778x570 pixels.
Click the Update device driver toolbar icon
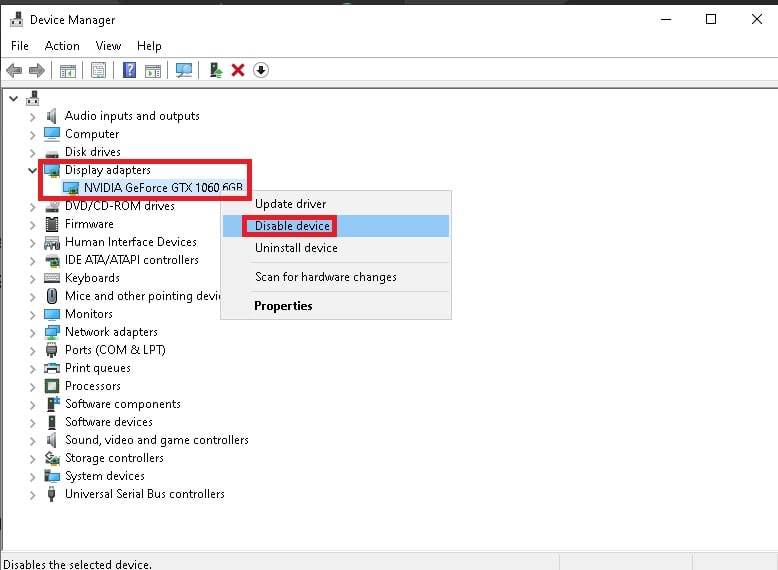tap(215, 70)
